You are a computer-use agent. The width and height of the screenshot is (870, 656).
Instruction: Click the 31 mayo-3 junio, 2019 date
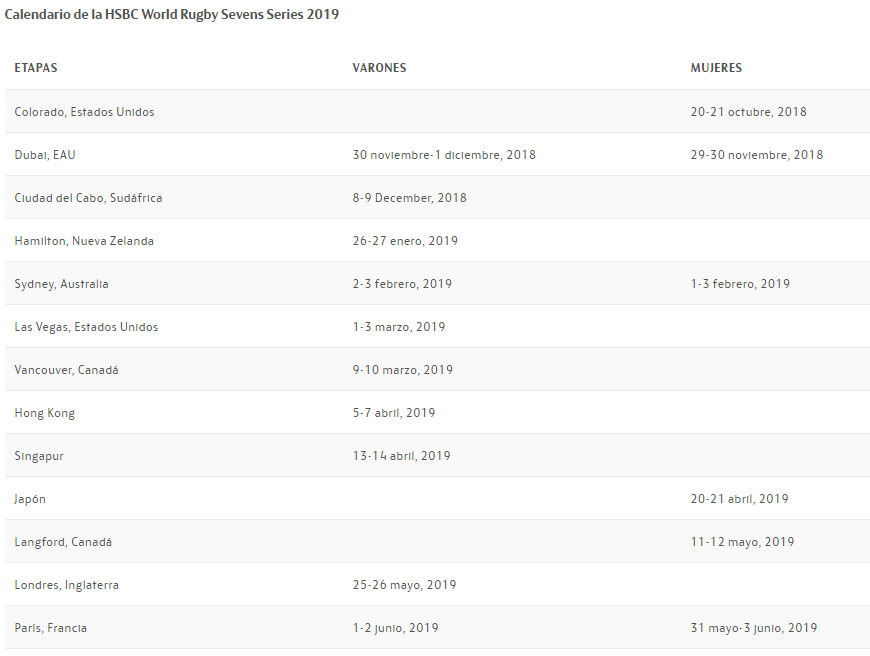coord(753,628)
